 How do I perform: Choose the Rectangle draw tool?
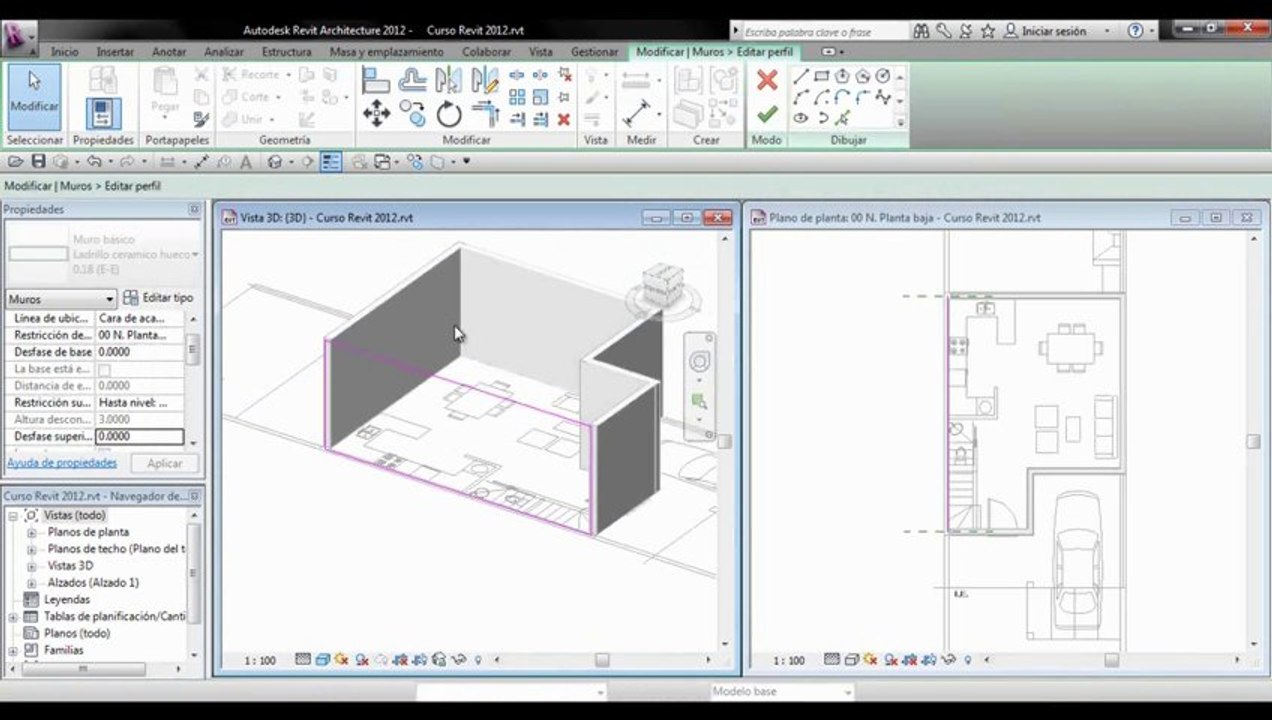[821, 76]
